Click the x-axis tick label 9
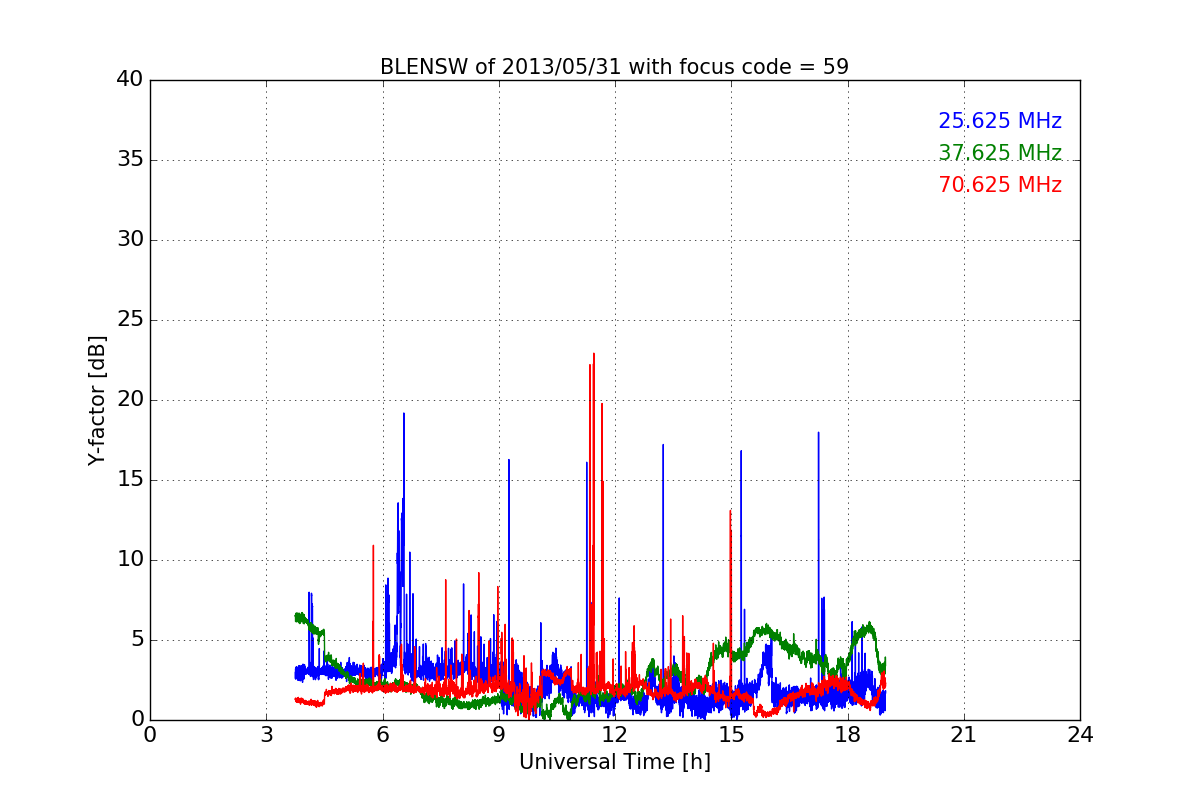1200x800 pixels. click(498, 735)
